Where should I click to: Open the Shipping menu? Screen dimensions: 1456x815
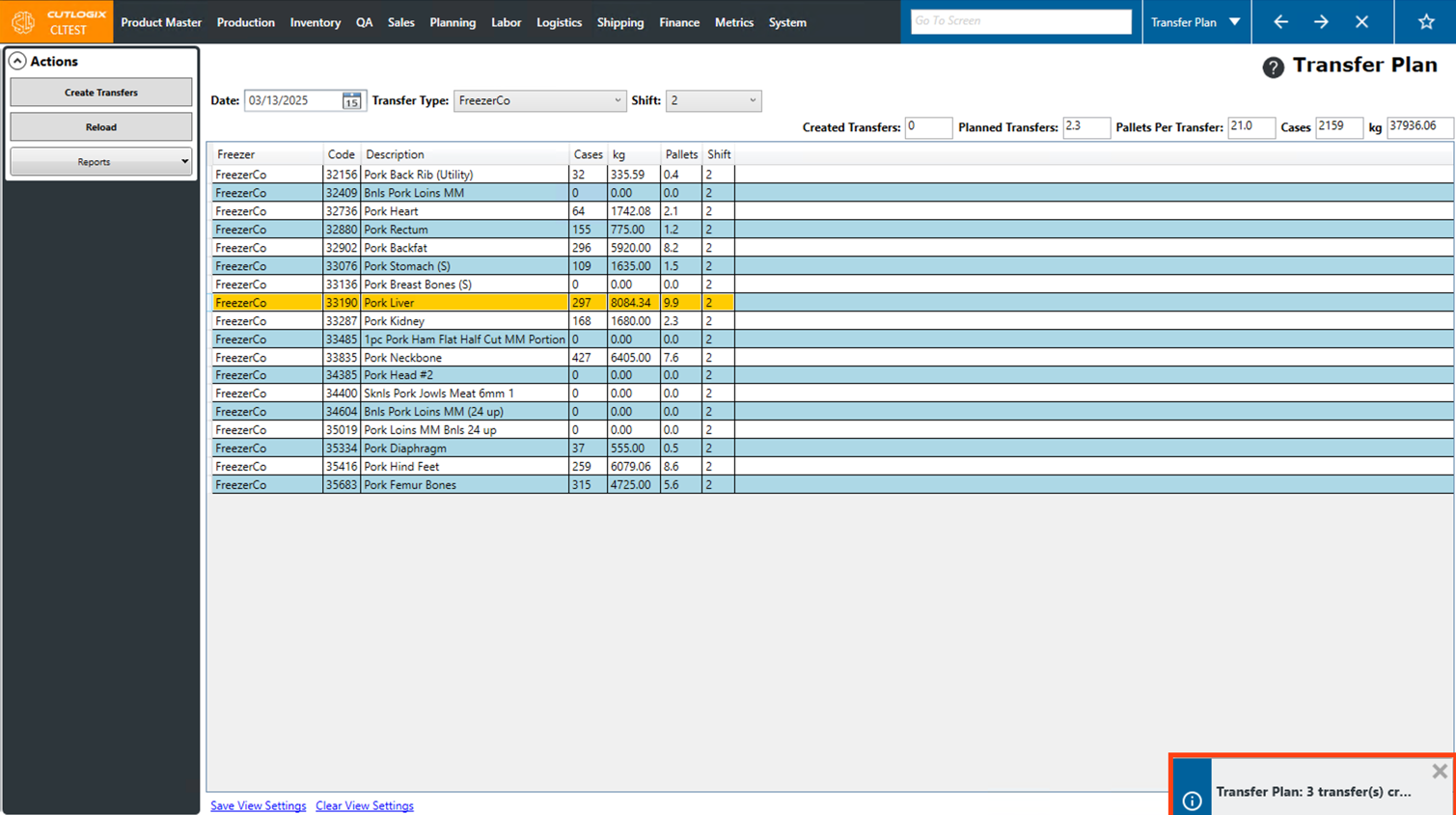tap(619, 22)
